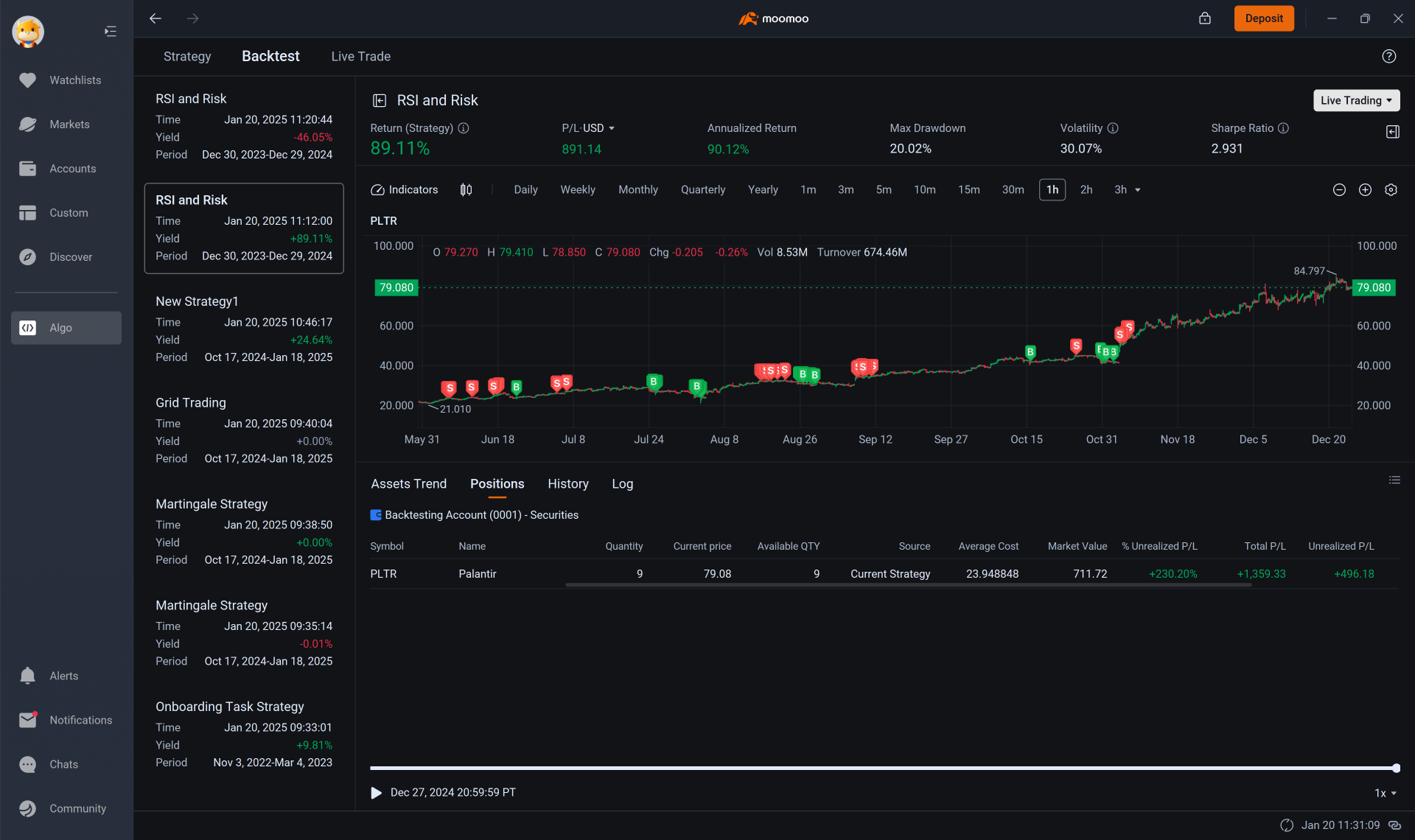The image size is (1415, 840).
Task: Click the replay slider end handle
Action: point(1396,768)
